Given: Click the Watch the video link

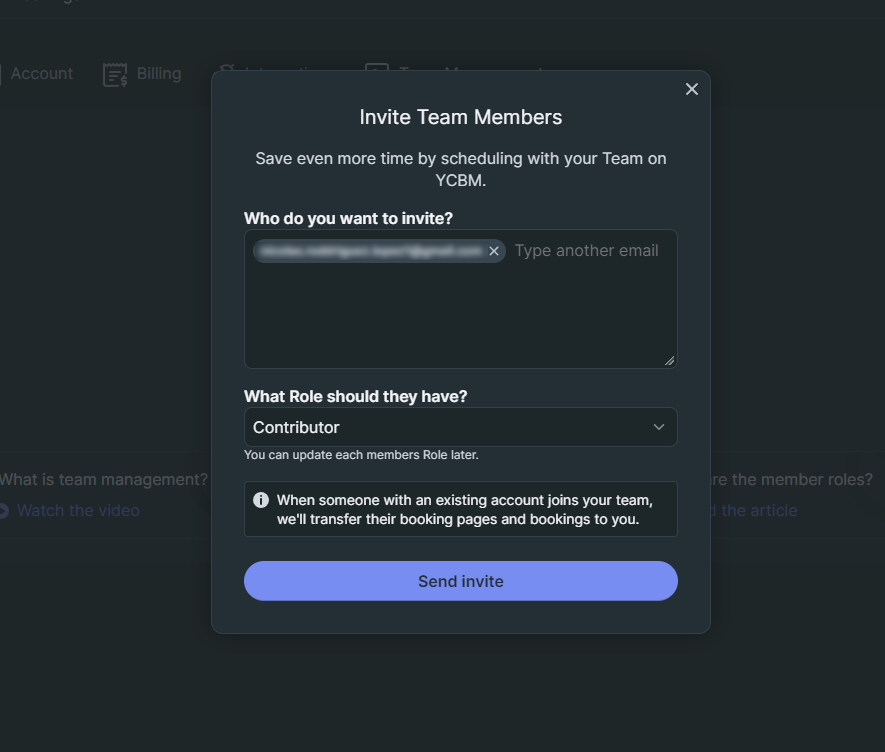Looking at the screenshot, I should [78, 510].
